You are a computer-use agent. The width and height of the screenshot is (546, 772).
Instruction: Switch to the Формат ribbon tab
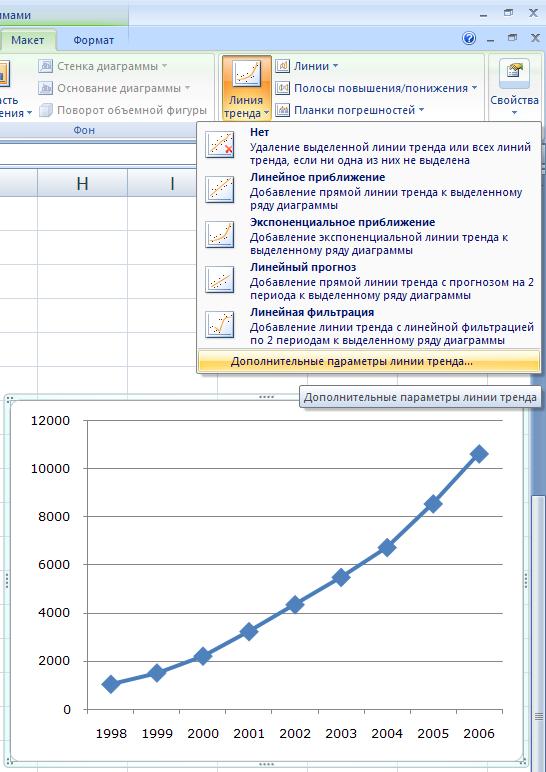94,40
